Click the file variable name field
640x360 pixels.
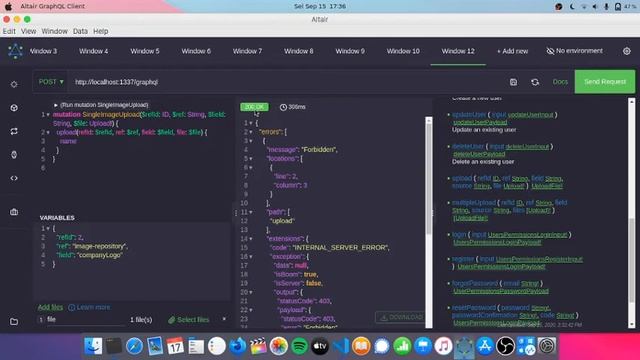(85, 320)
